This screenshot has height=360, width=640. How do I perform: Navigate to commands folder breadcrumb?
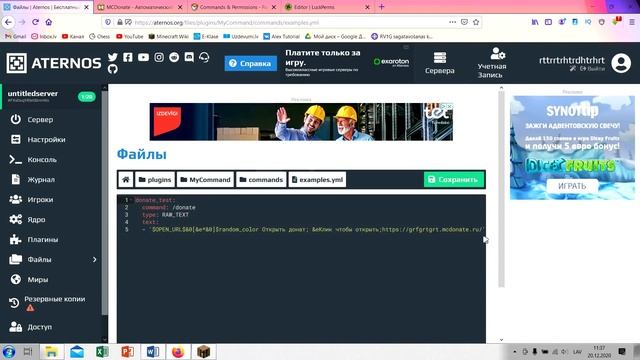point(261,180)
